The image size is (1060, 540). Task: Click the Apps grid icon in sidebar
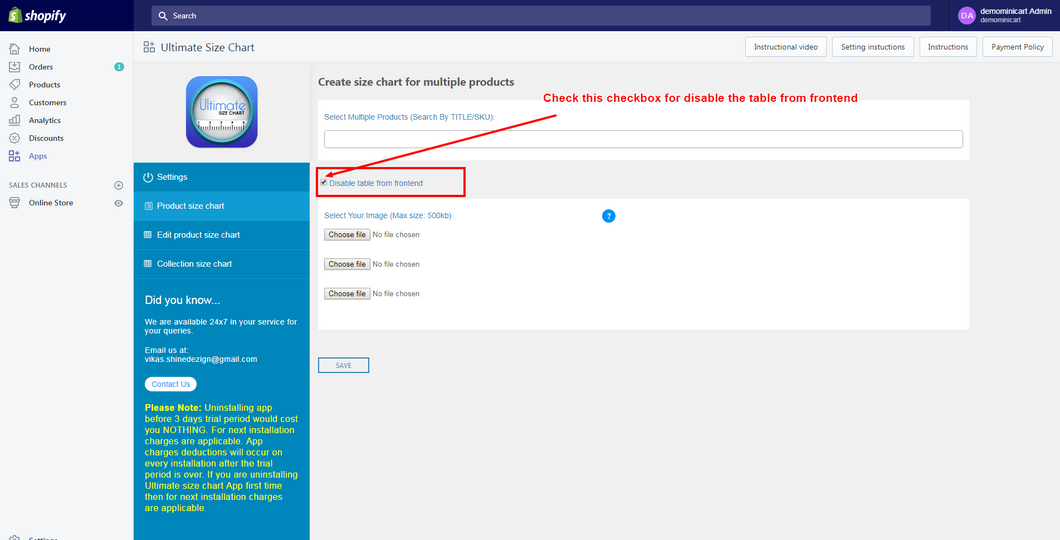(14, 155)
